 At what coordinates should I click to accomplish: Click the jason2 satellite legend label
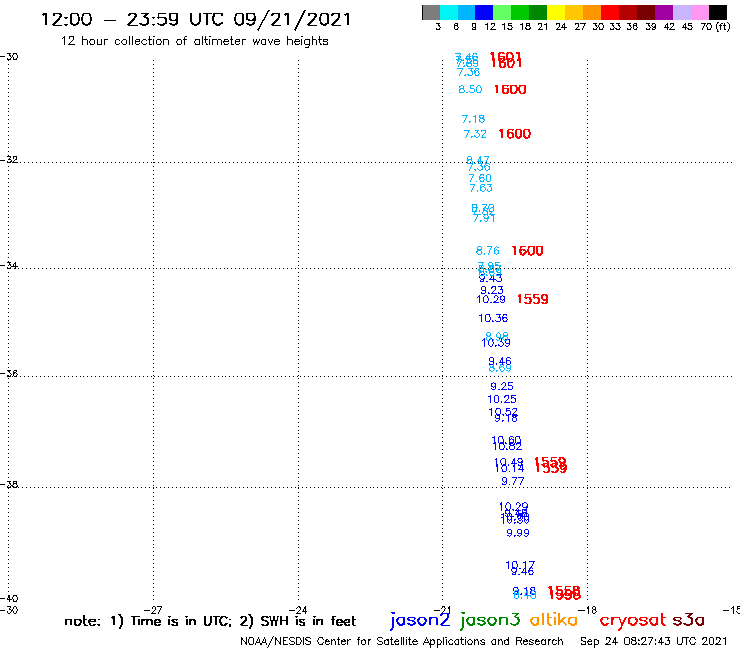point(420,620)
